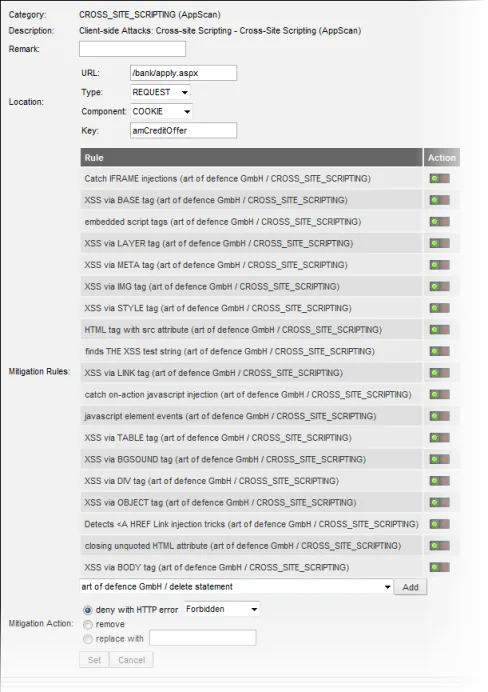Select the Catch IFRAME injections rule text
The width and height of the screenshot is (488, 692).
coord(228,179)
